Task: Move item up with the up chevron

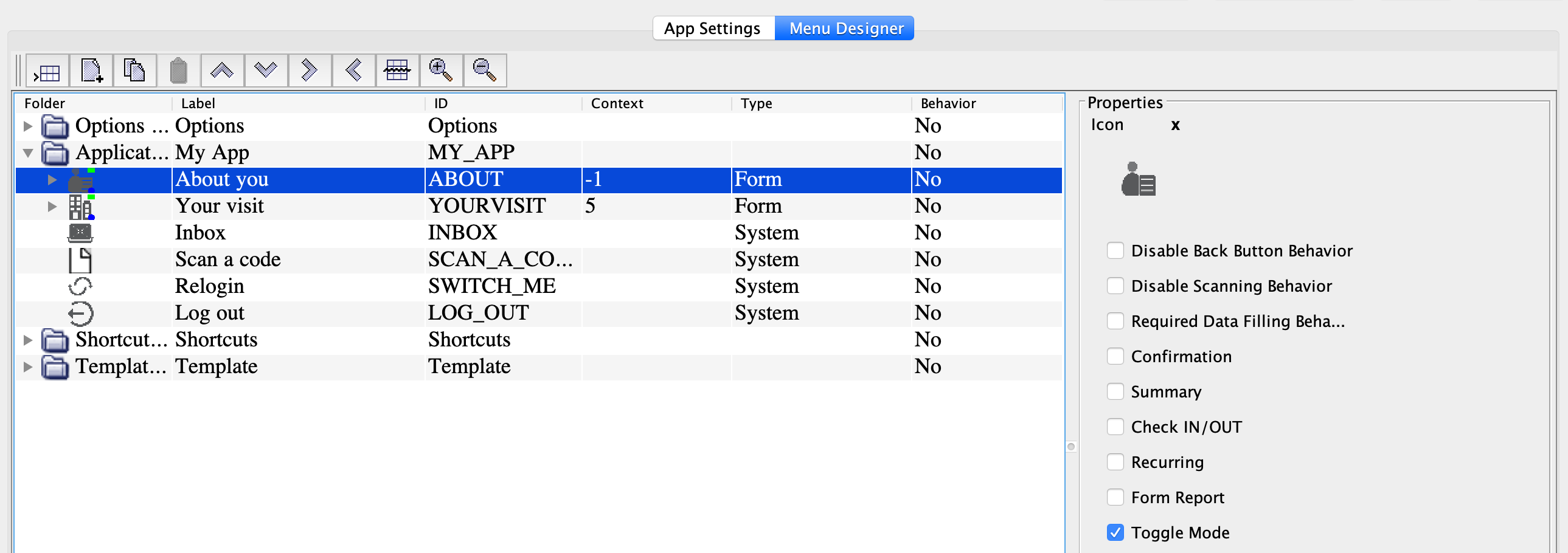Action: click(x=222, y=71)
